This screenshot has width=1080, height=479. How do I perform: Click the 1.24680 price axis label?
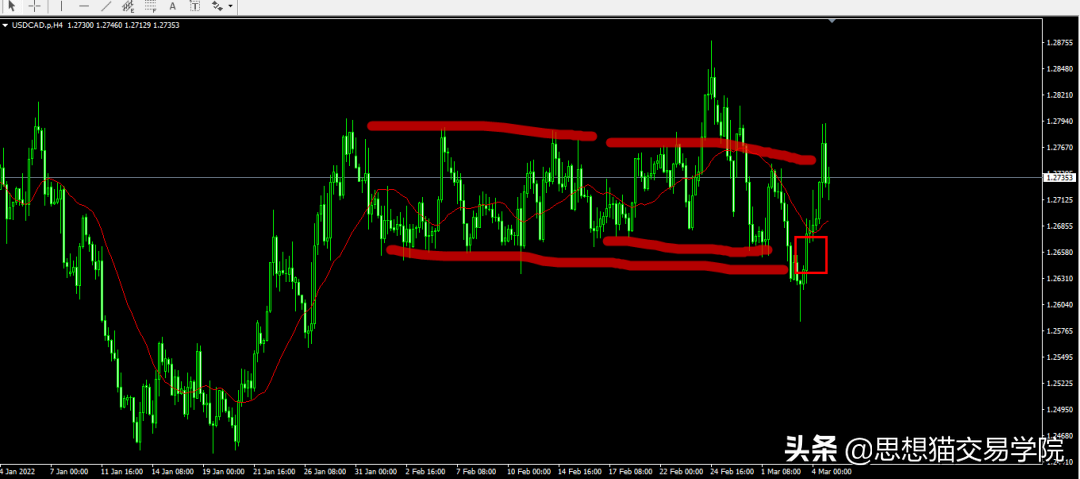[1059, 436]
